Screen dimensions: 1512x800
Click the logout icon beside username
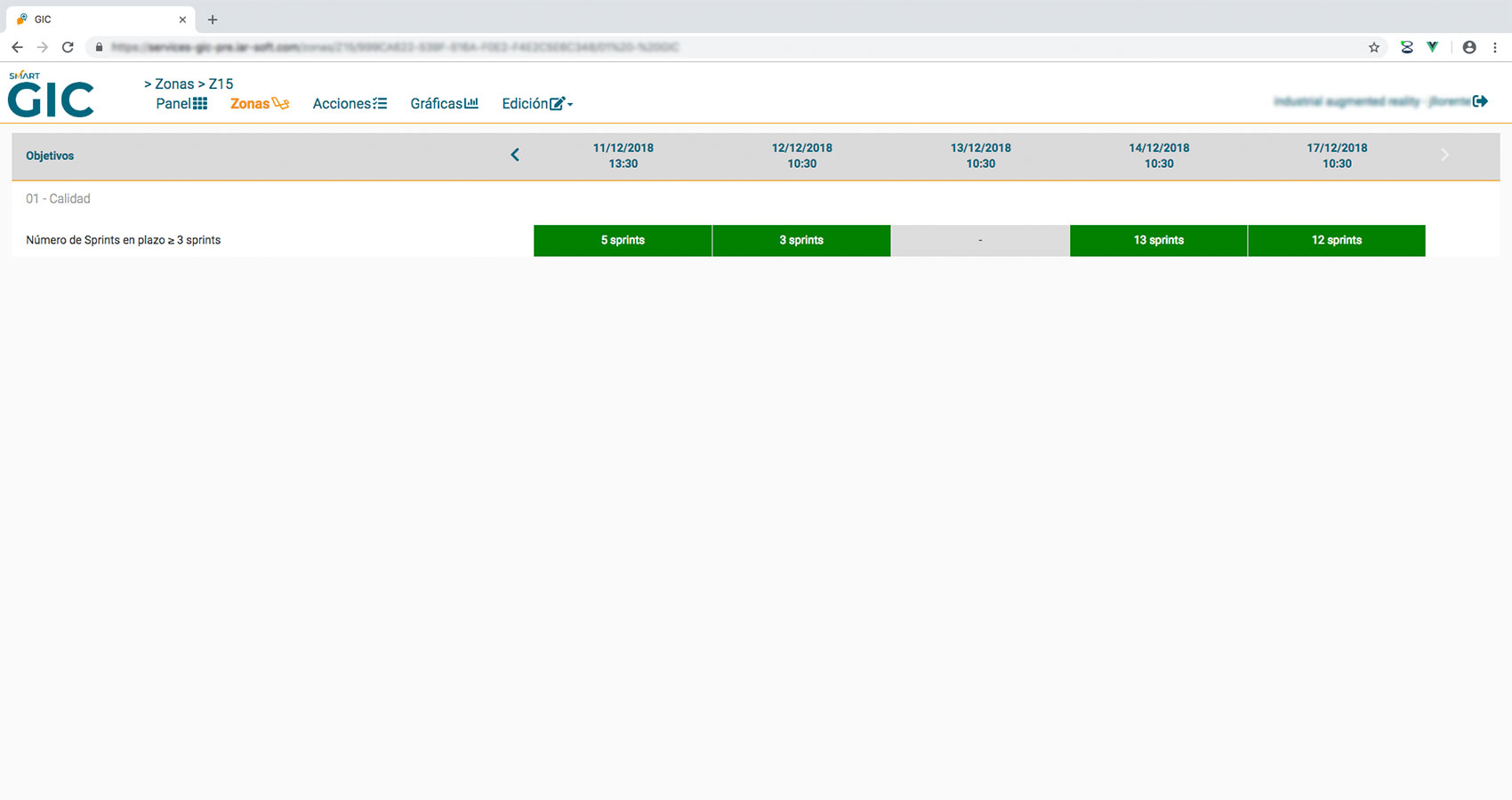(1480, 101)
